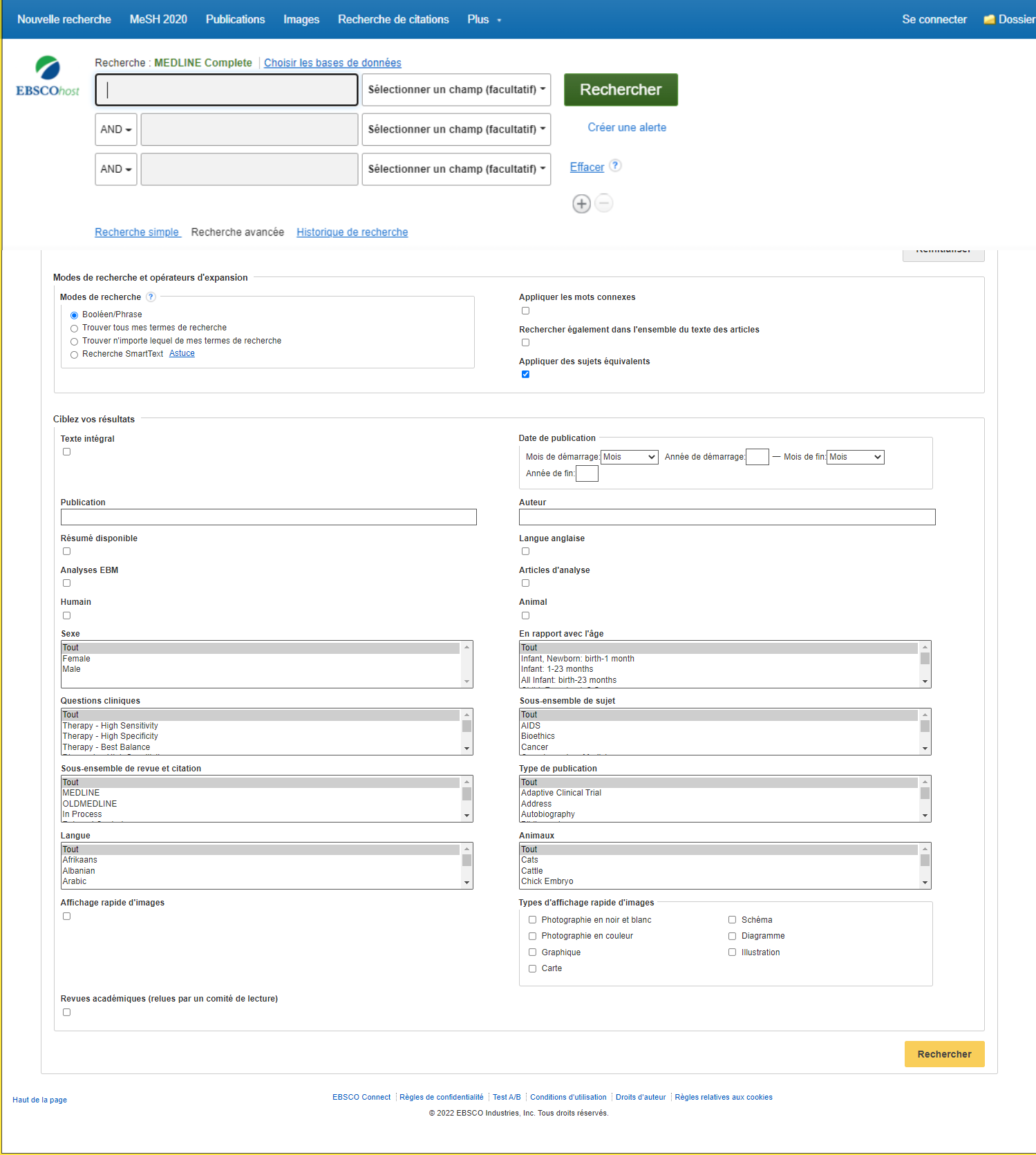
Task: Enable Affichage rapide d'images
Action: [66, 917]
